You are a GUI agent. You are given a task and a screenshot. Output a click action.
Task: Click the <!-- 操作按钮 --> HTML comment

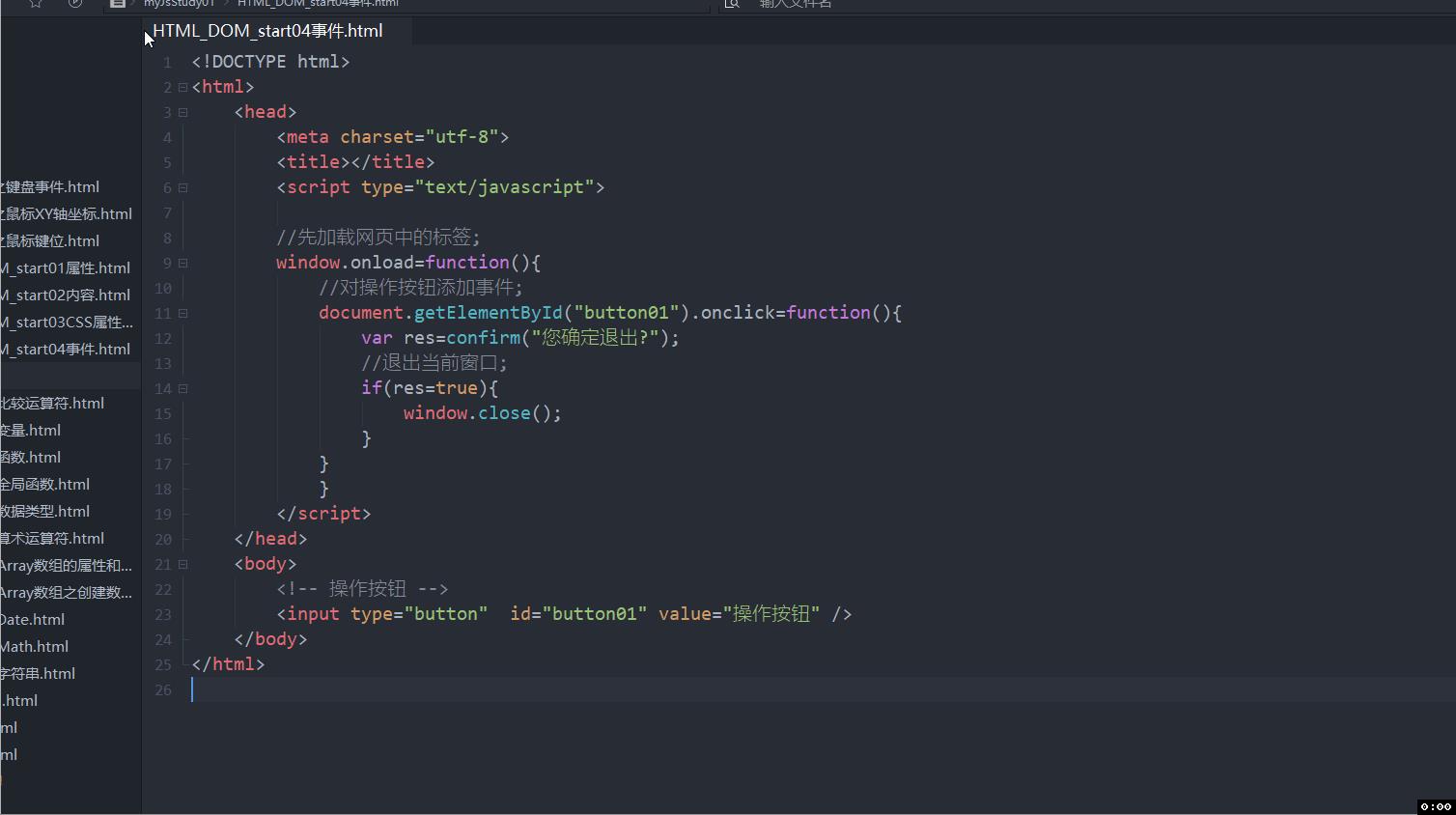point(362,589)
